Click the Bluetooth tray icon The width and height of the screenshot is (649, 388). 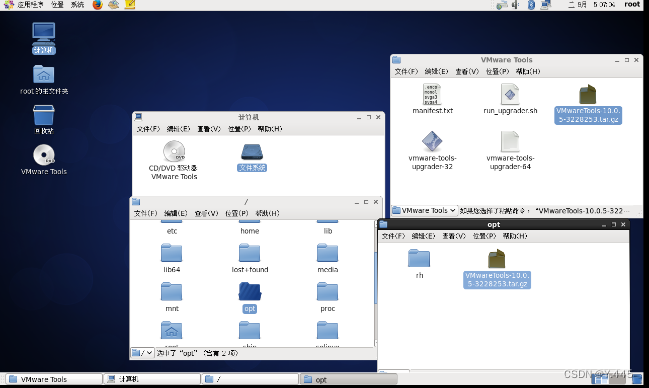tap(531, 5)
